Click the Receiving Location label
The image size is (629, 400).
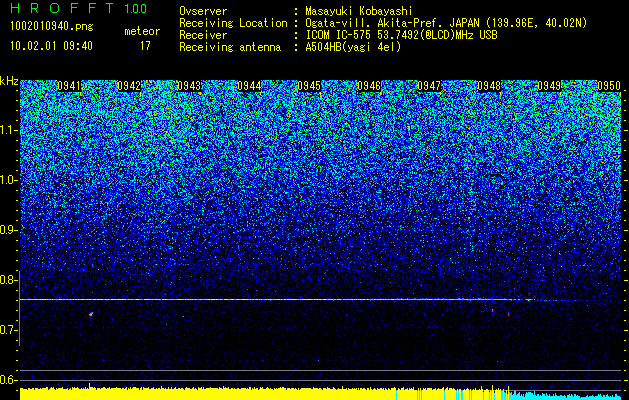(233, 23)
